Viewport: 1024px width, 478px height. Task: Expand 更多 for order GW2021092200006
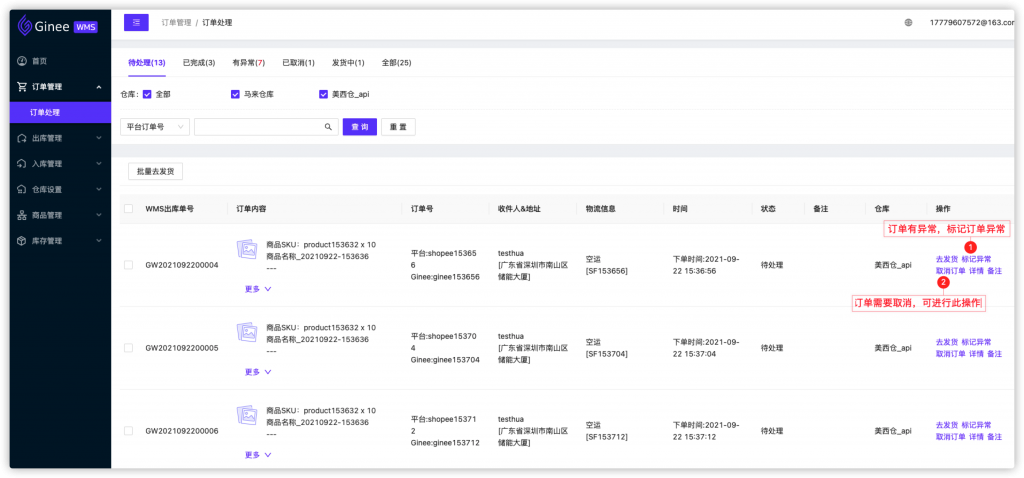tap(258, 454)
